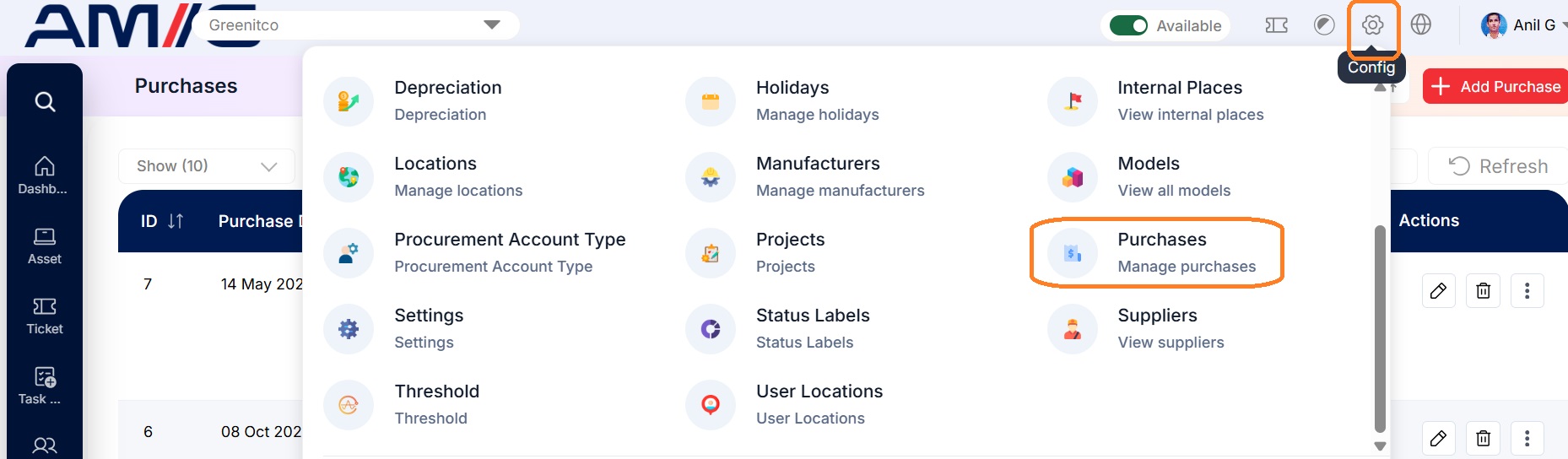Click Anil G profile avatar

click(x=1494, y=25)
